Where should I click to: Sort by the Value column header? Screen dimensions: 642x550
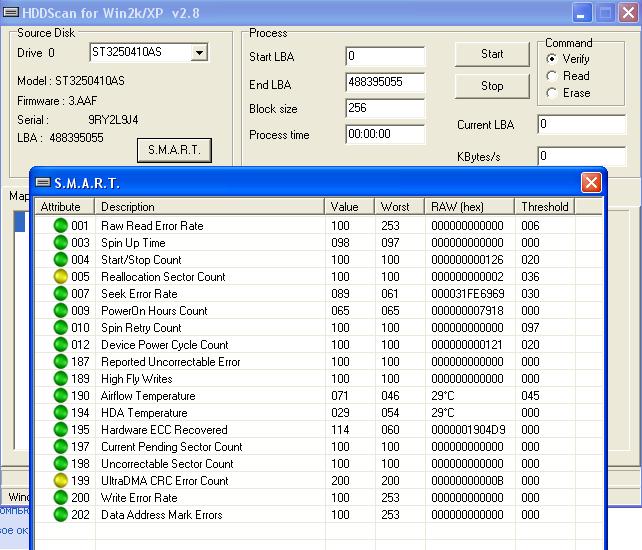click(350, 206)
